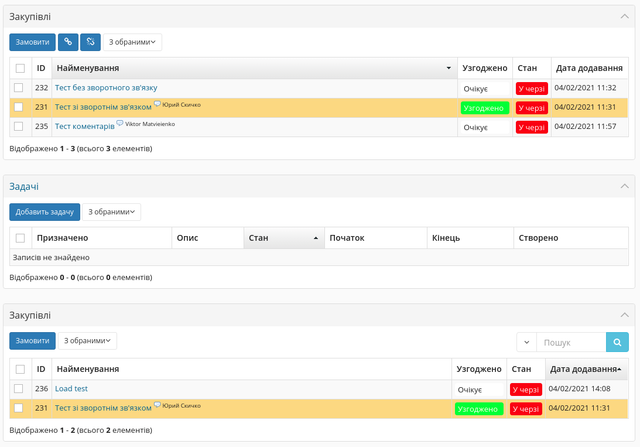This screenshot has width=640, height=447.
Task: Click У черзі status badge in row 232
Action: (x=532, y=89)
